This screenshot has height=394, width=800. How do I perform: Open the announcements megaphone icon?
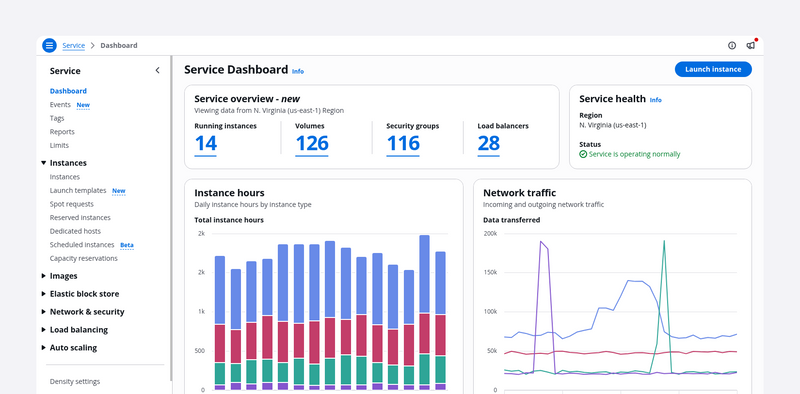(x=751, y=45)
